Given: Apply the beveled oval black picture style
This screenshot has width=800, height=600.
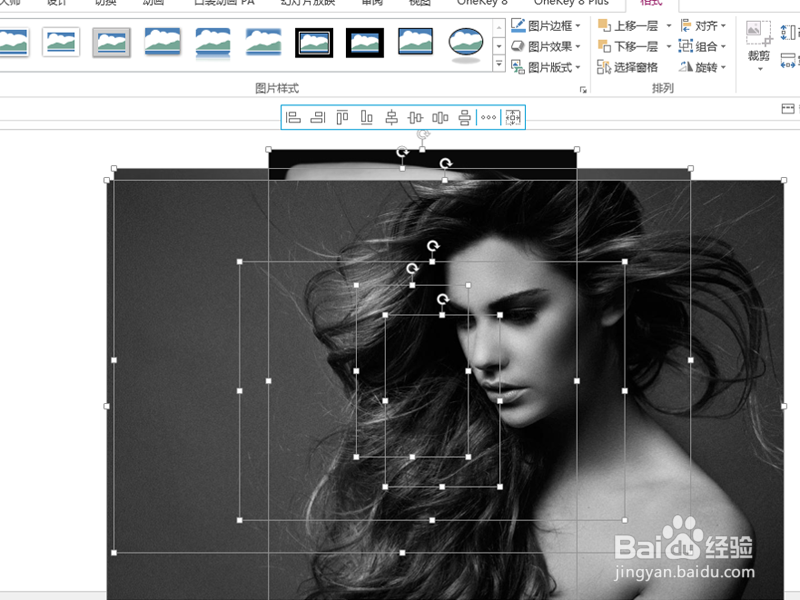Looking at the screenshot, I should click(x=466, y=44).
